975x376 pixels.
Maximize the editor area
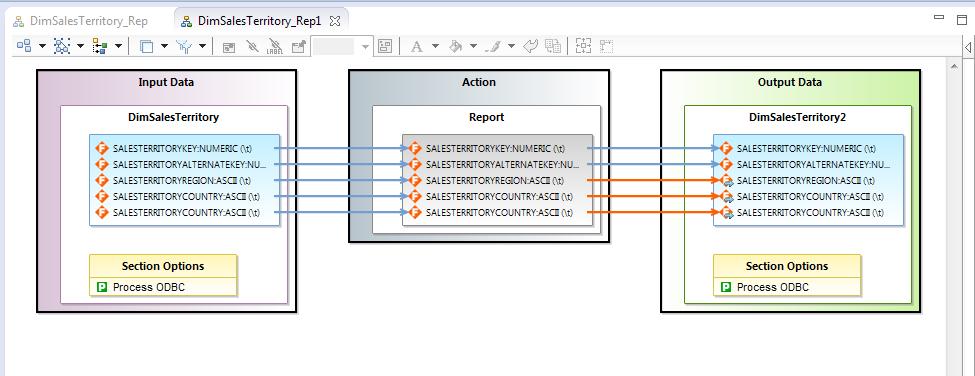961,19
